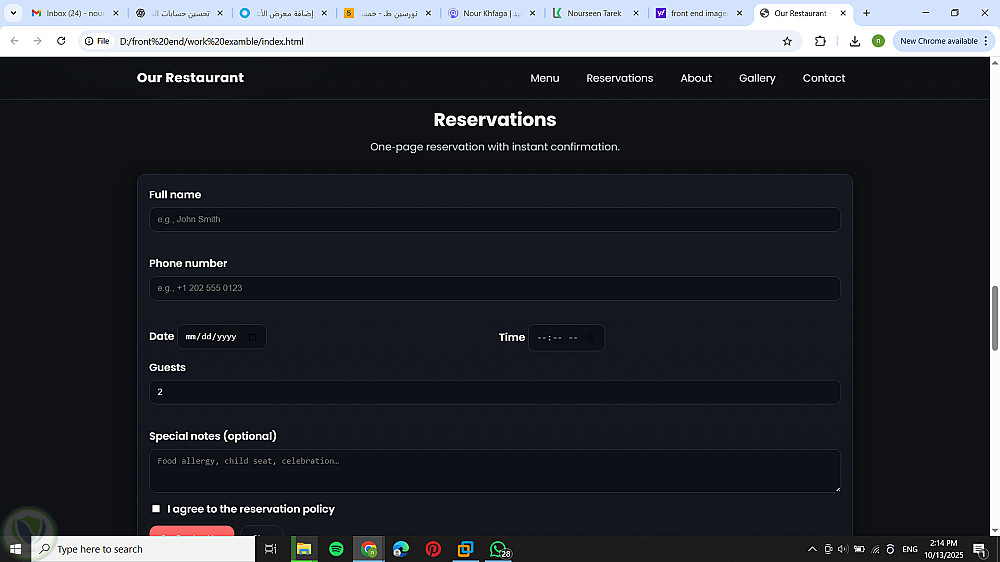Open the Chrome three-dot menu
The image size is (1000, 562).
click(x=986, y=41)
